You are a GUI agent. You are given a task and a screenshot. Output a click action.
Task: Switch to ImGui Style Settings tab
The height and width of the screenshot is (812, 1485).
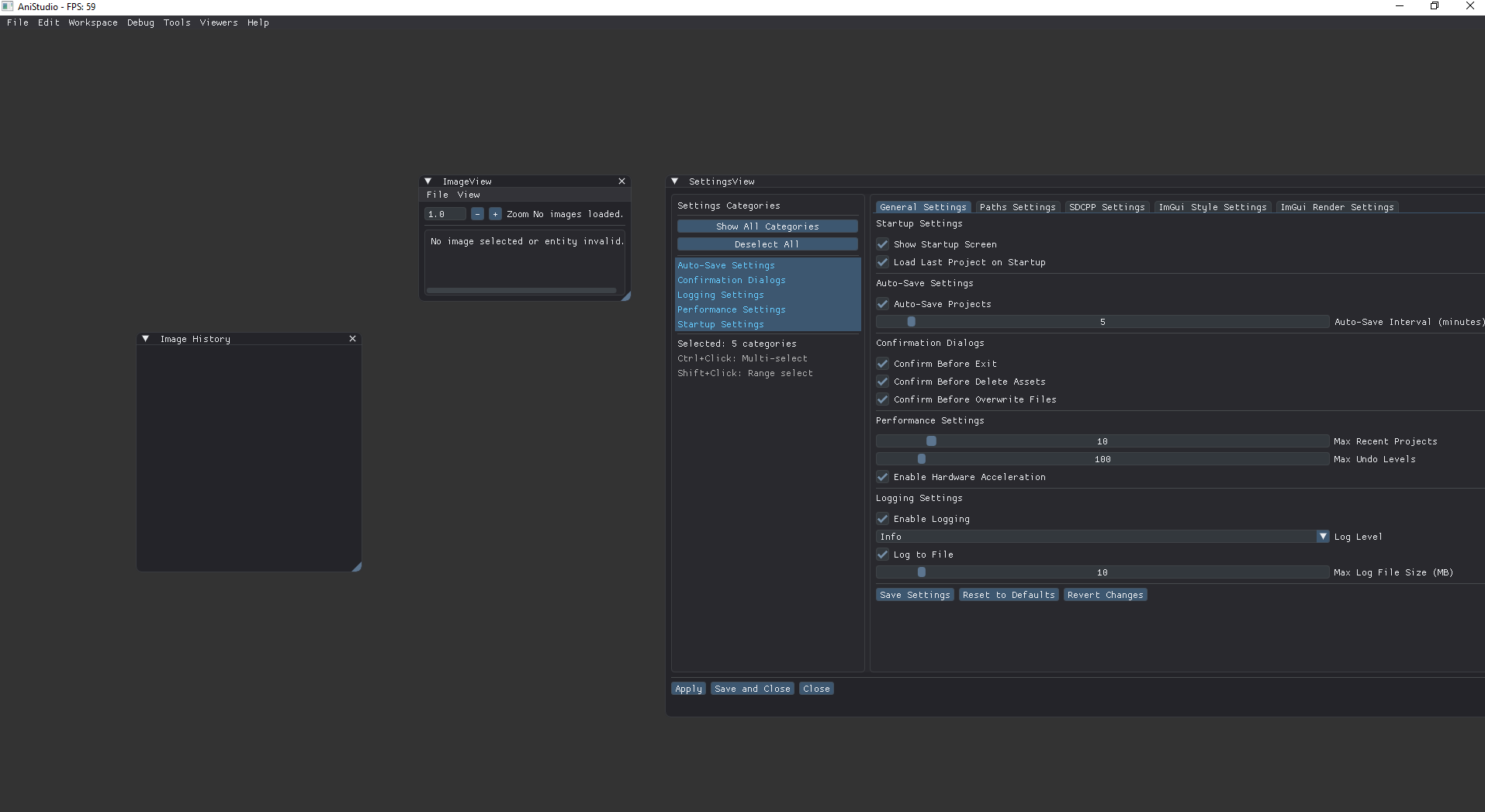tap(1213, 207)
